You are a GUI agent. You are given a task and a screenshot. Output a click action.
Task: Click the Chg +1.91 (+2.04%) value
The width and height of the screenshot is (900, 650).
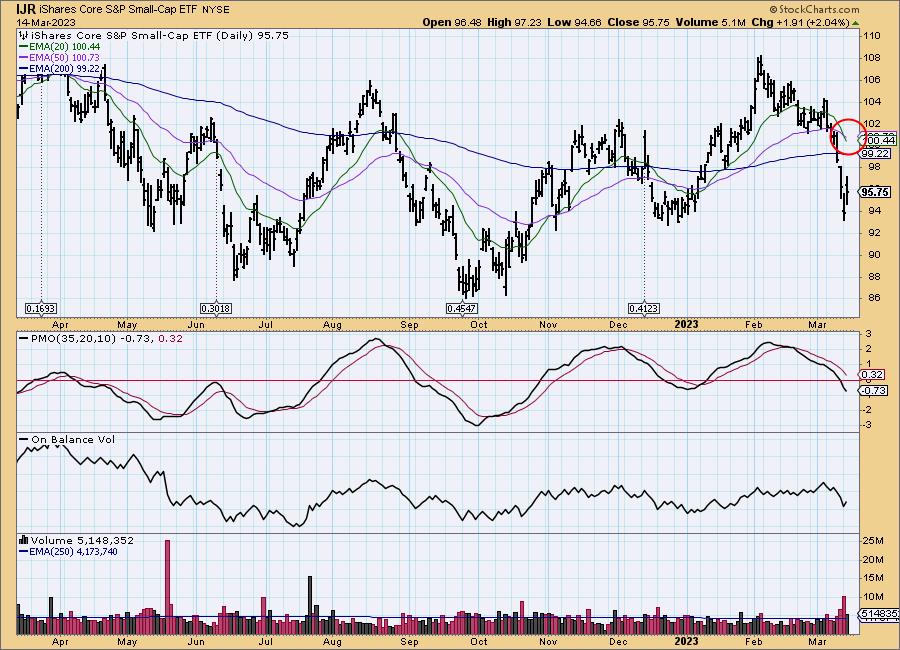pos(800,22)
